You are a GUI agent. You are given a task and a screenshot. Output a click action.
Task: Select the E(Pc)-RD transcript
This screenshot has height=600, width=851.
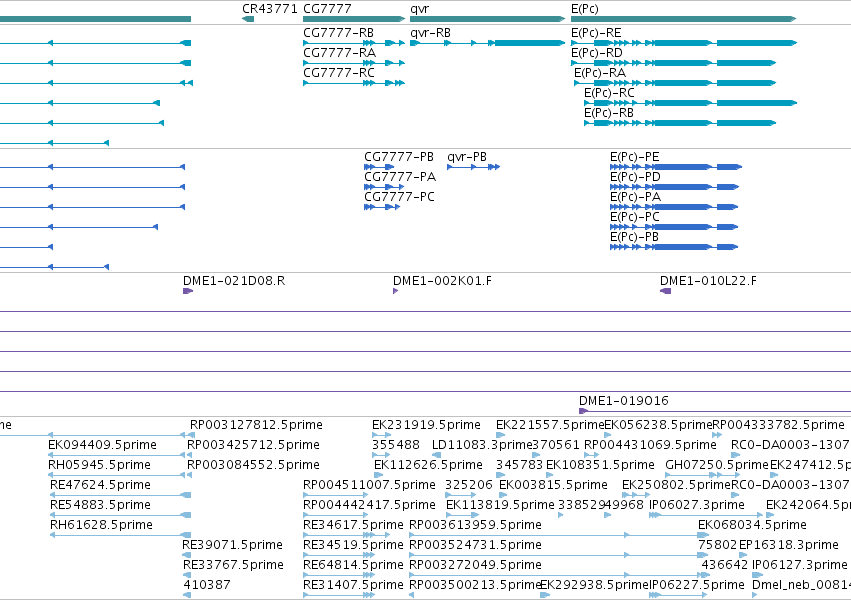(674, 63)
